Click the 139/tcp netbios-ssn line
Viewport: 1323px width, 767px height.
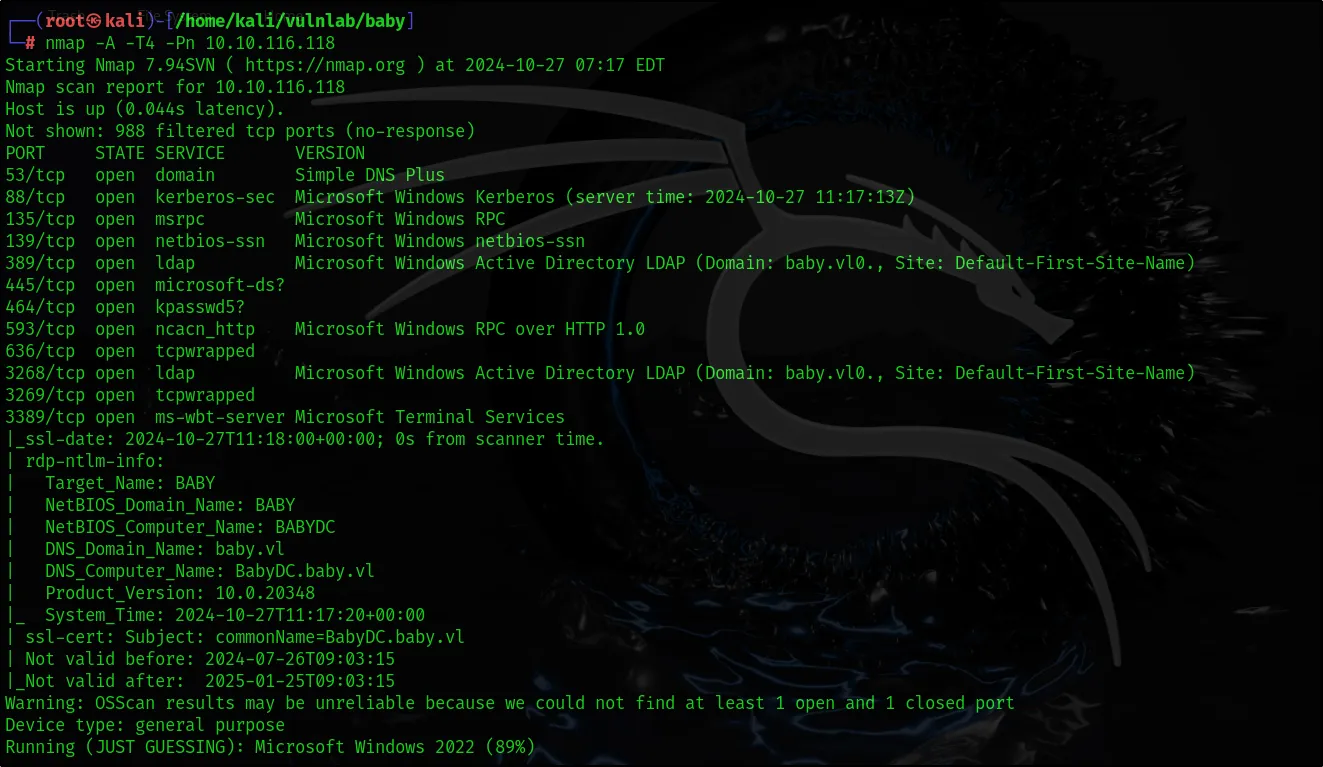295,241
